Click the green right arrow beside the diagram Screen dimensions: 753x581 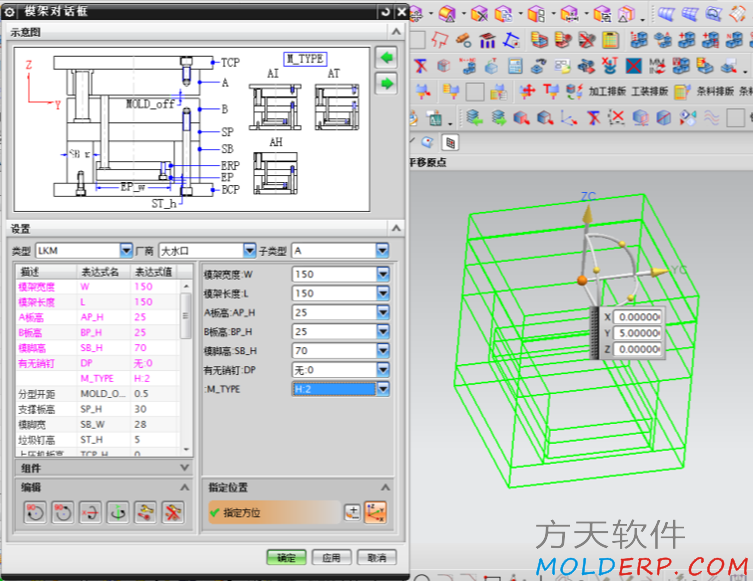click(x=386, y=83)
